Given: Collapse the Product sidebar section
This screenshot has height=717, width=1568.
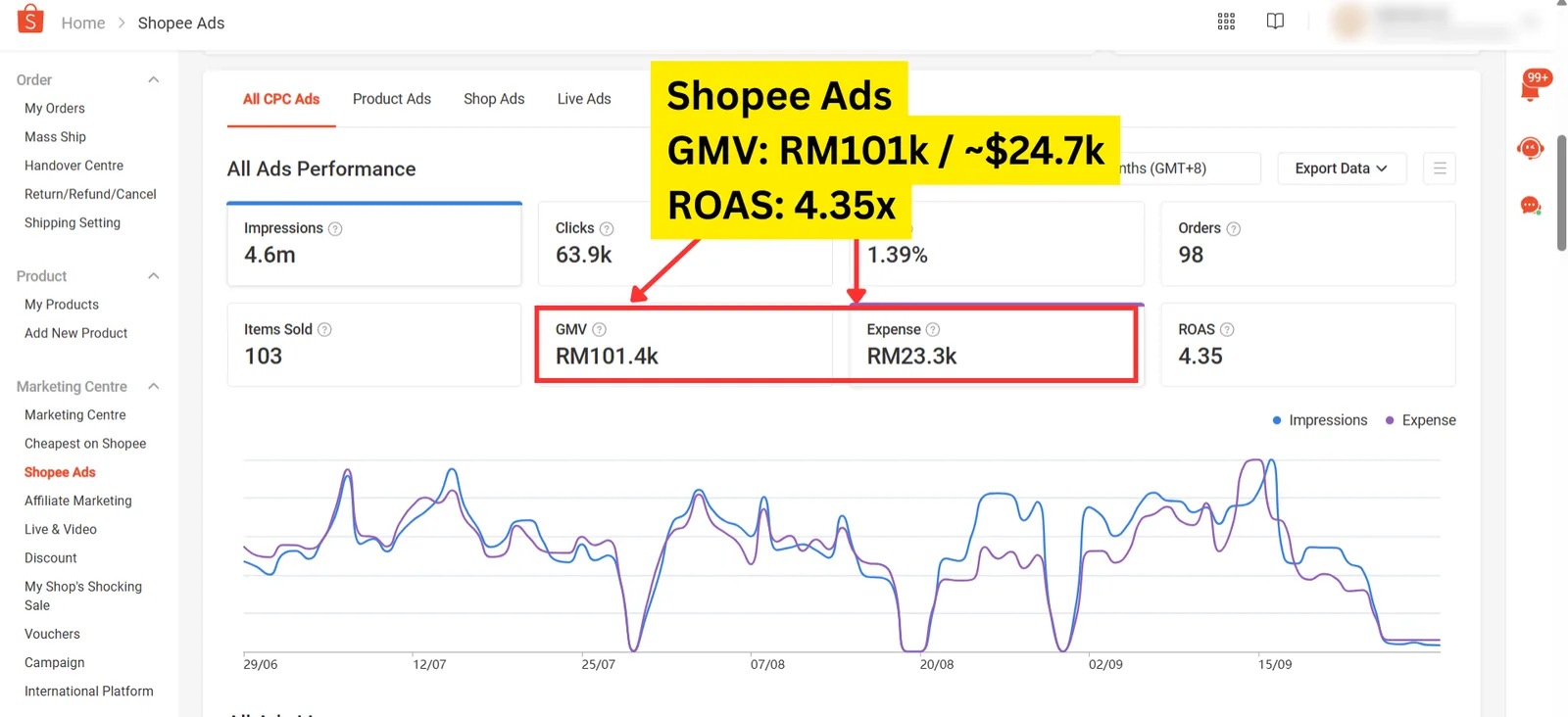Looking at the screenshot, I should [154, 276].
